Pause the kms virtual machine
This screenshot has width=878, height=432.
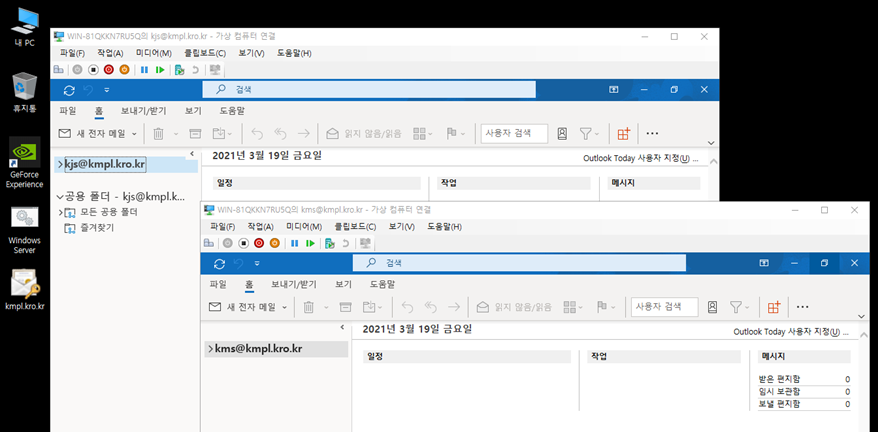[x=294, y=243]
